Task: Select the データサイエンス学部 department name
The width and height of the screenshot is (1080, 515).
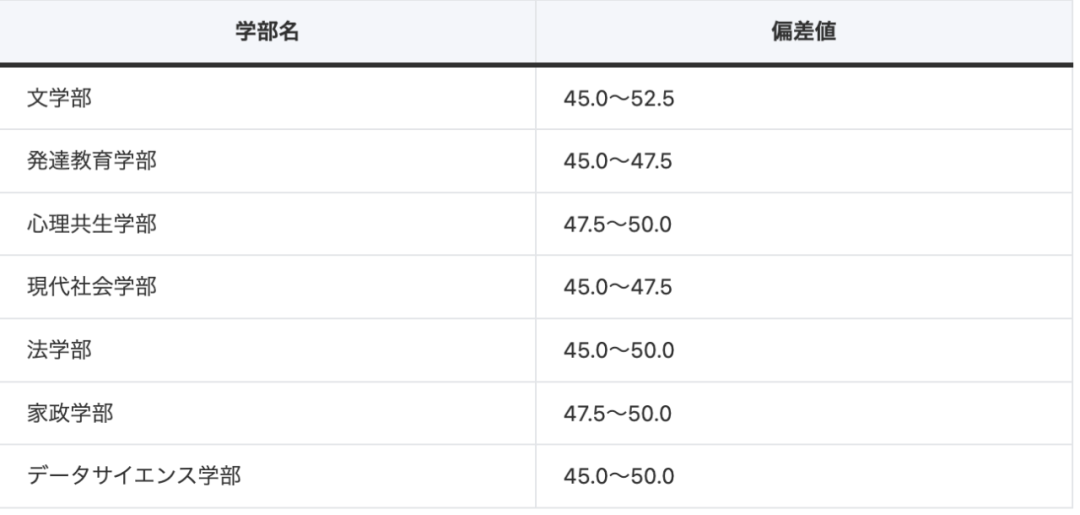Action: (133, 476)
